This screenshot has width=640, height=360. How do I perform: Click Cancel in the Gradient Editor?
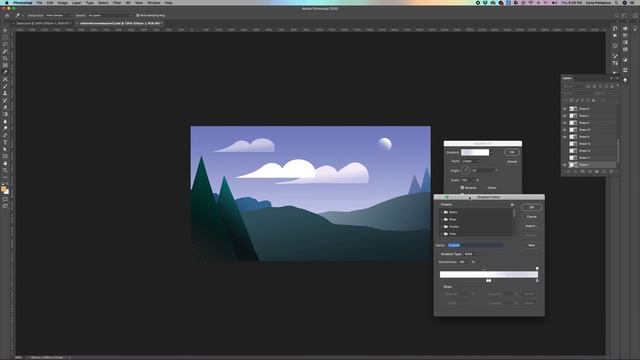531,217
